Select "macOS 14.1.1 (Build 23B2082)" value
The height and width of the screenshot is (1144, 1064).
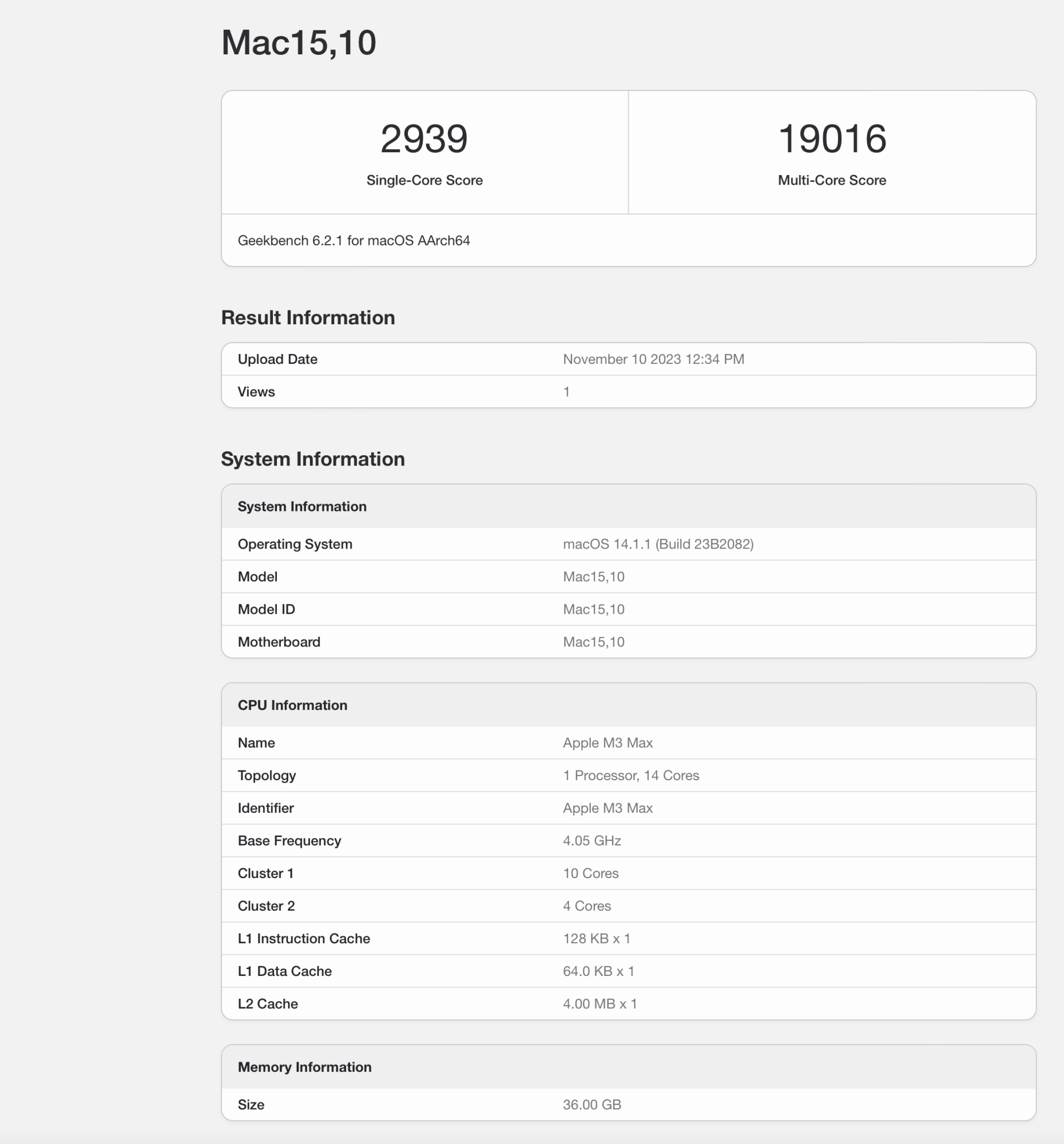point(658,544)
